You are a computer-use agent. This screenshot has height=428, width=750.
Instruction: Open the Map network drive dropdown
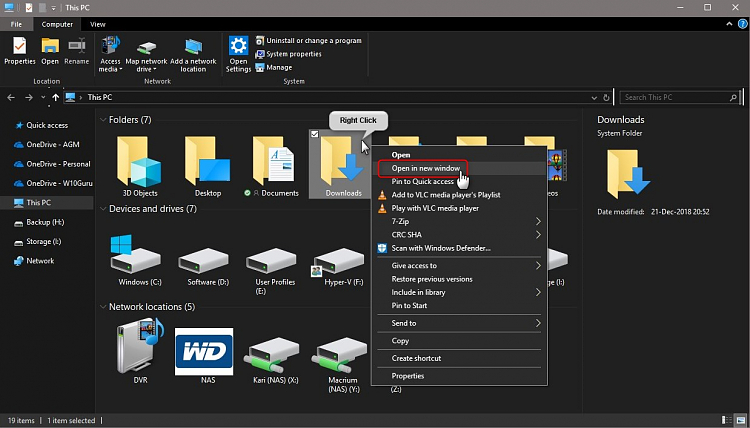click(x=146, y=54)
